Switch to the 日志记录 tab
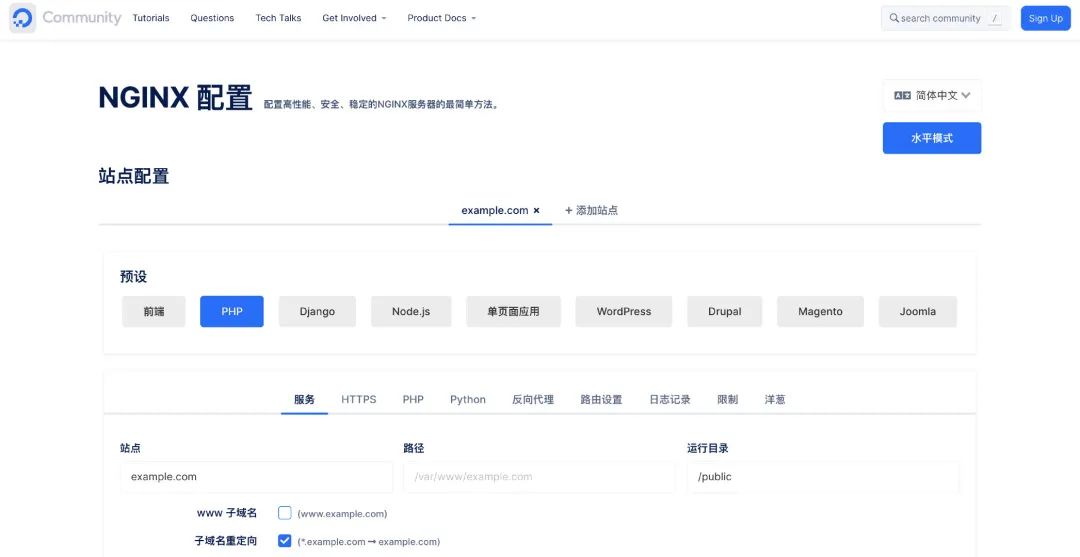The width and height of the screenshot is (1080, 557). [x=669, y=399]
